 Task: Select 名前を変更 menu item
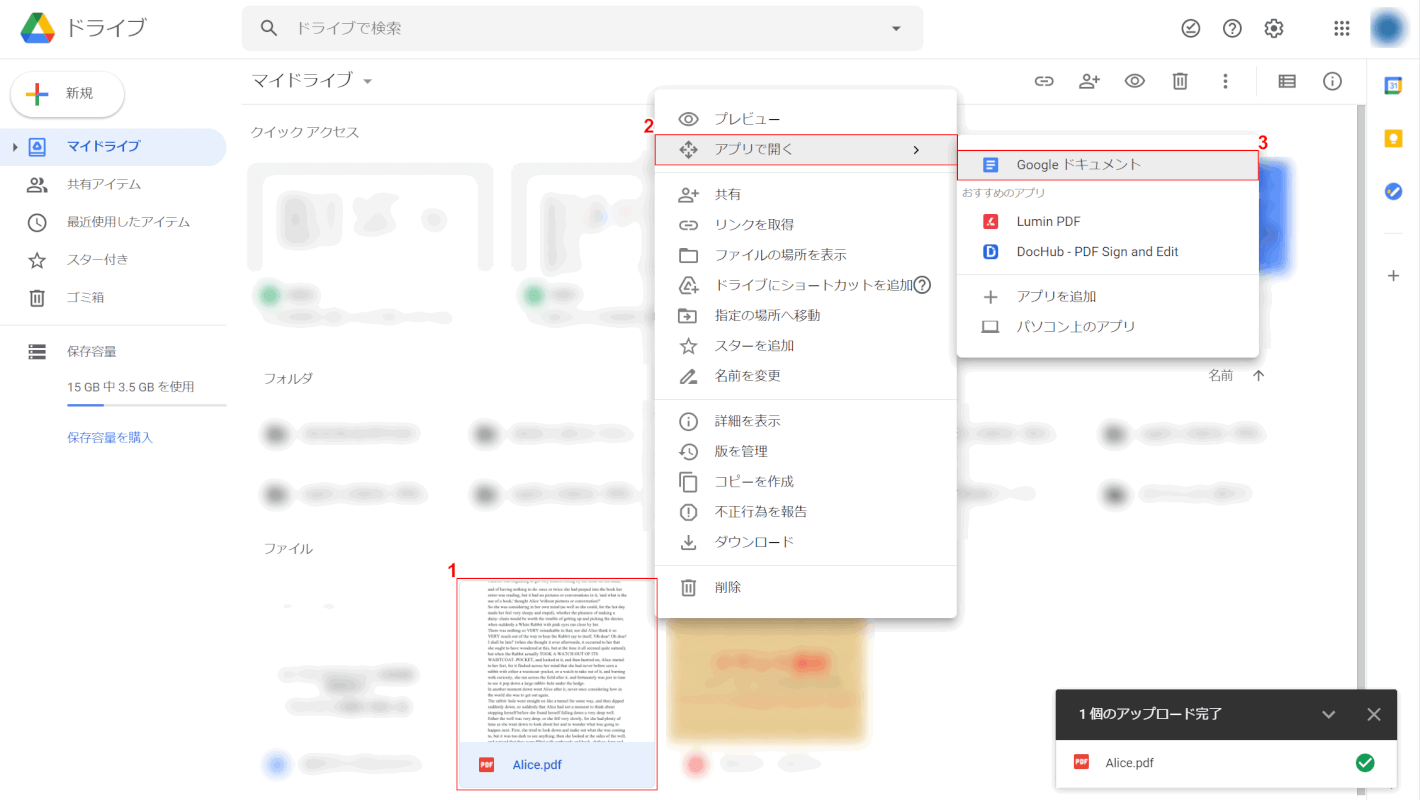(x=806, y=376)
